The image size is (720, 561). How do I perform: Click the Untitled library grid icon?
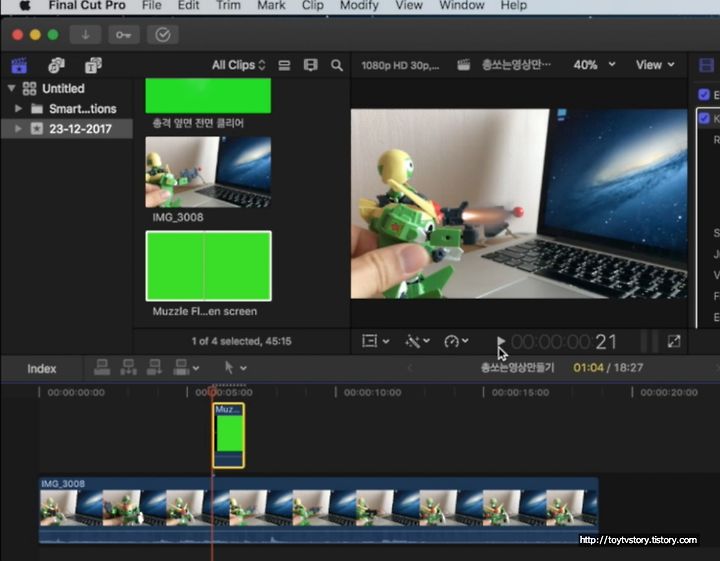29,88
